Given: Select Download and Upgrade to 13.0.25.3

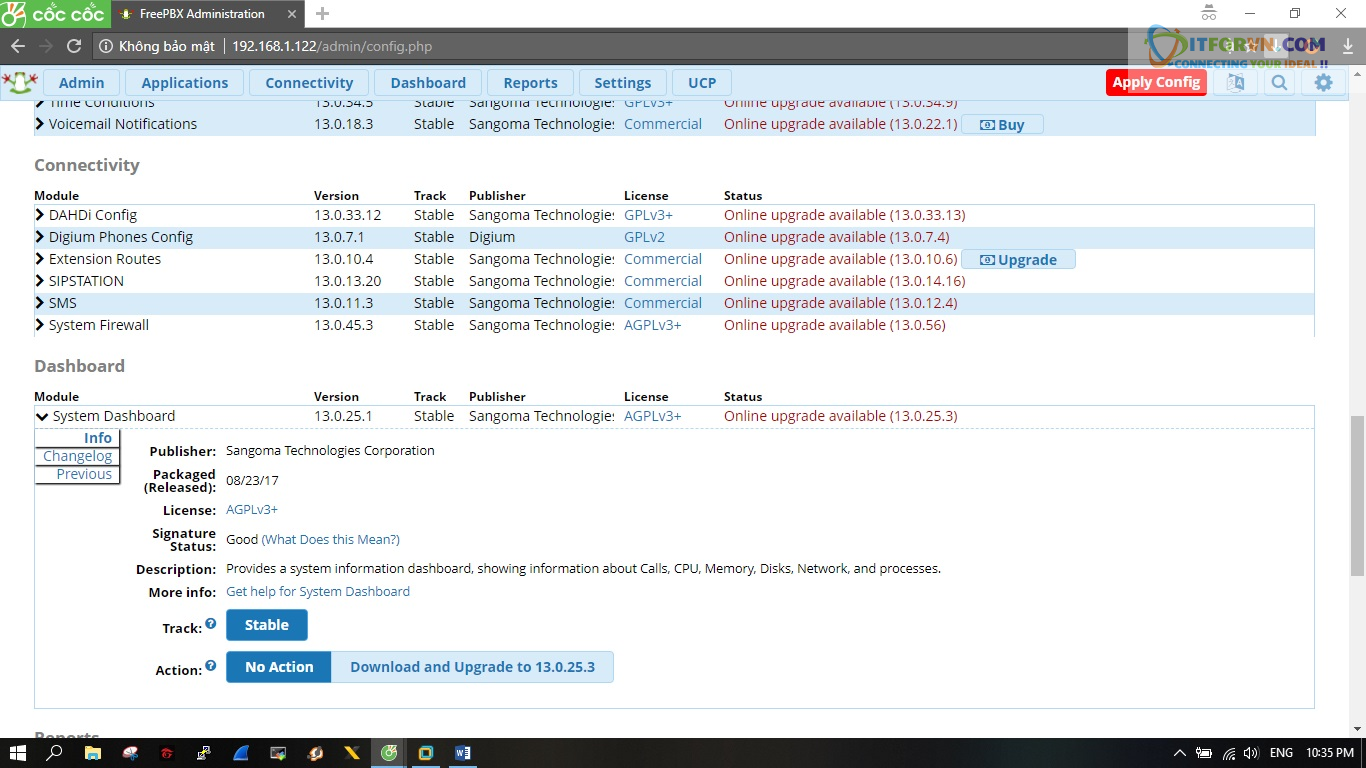Looking at the screenshot, I should pyautogui.click(x=472, y=667).
